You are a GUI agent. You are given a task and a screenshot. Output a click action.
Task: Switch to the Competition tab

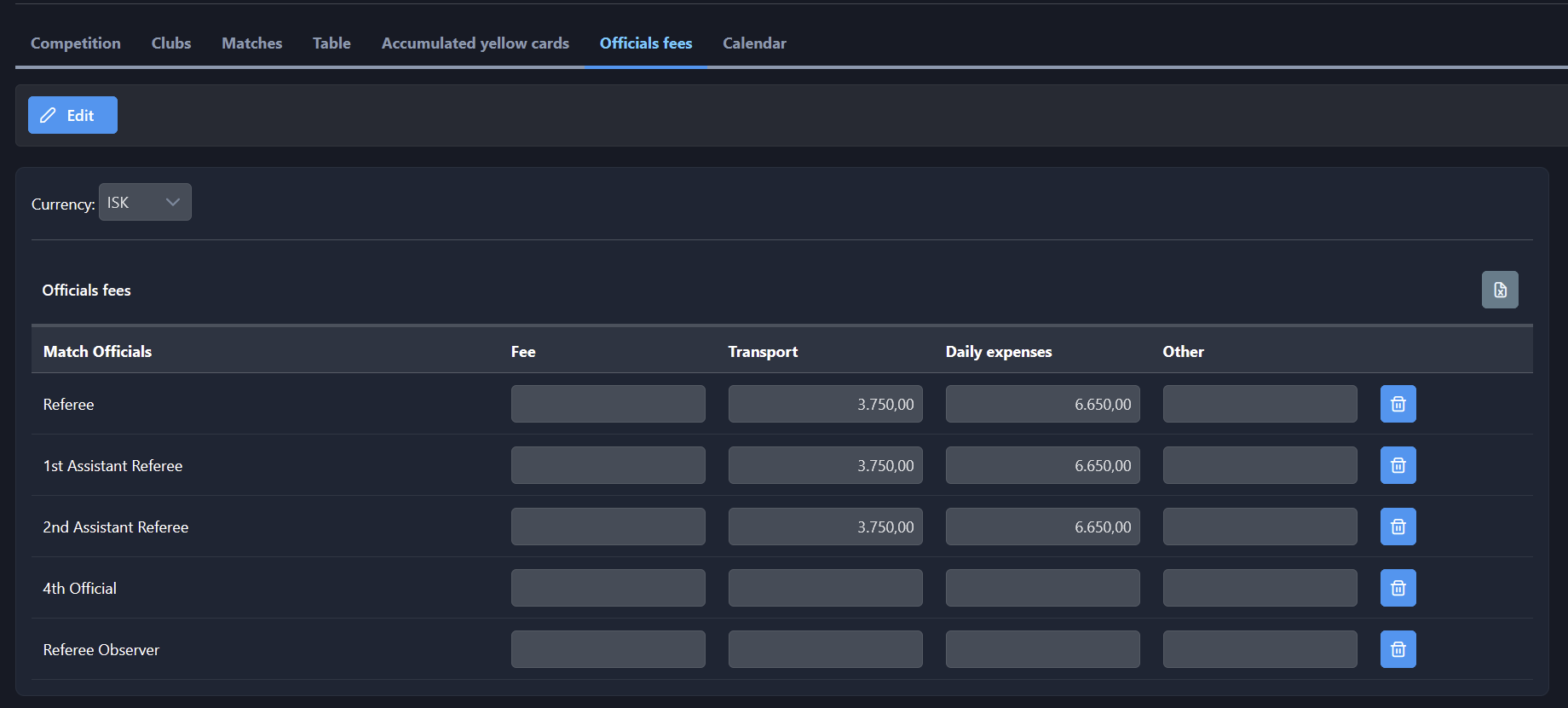click(76, 43)
